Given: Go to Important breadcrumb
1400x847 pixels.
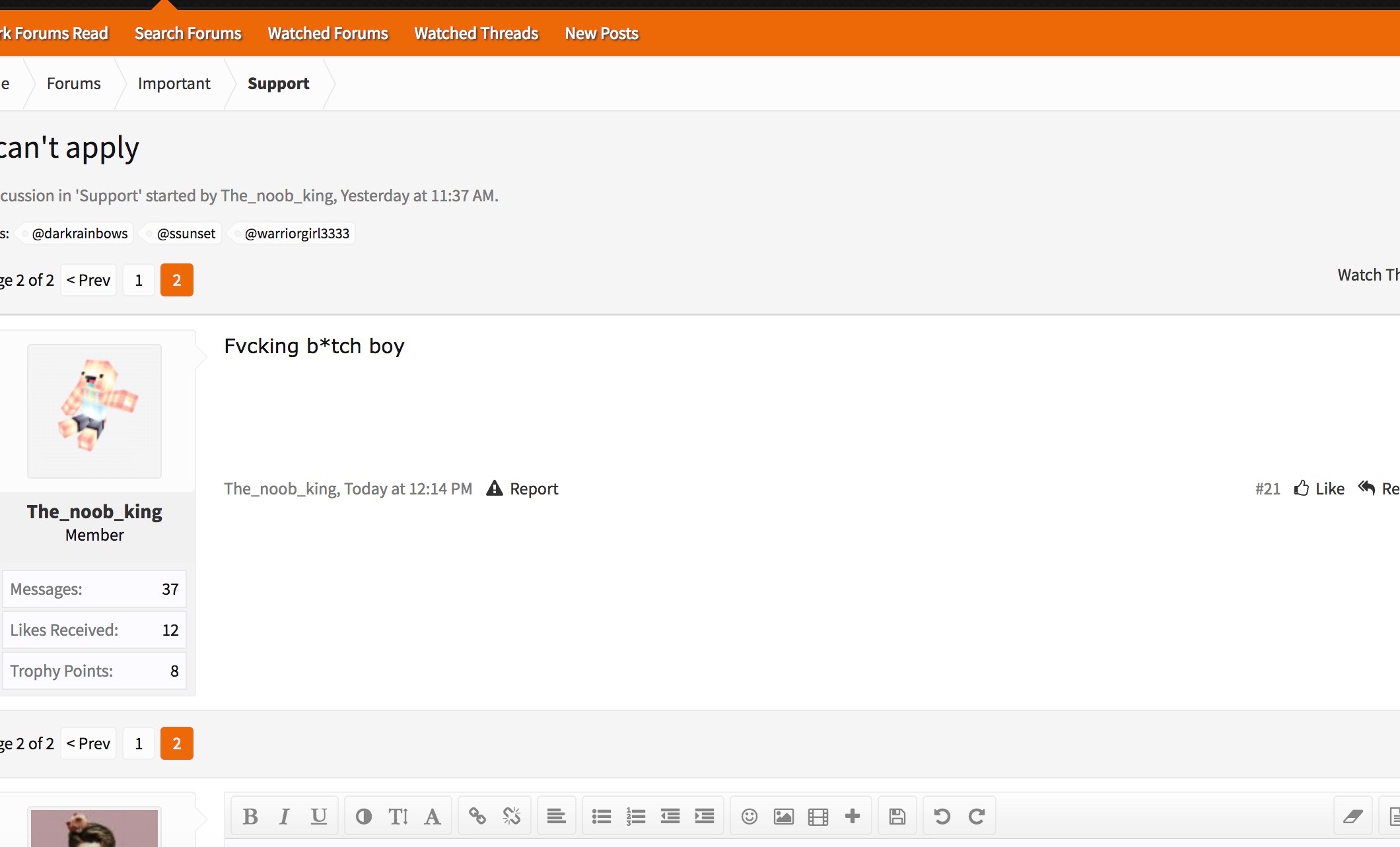Looking at the screenshot, I should tap(174, 84).
